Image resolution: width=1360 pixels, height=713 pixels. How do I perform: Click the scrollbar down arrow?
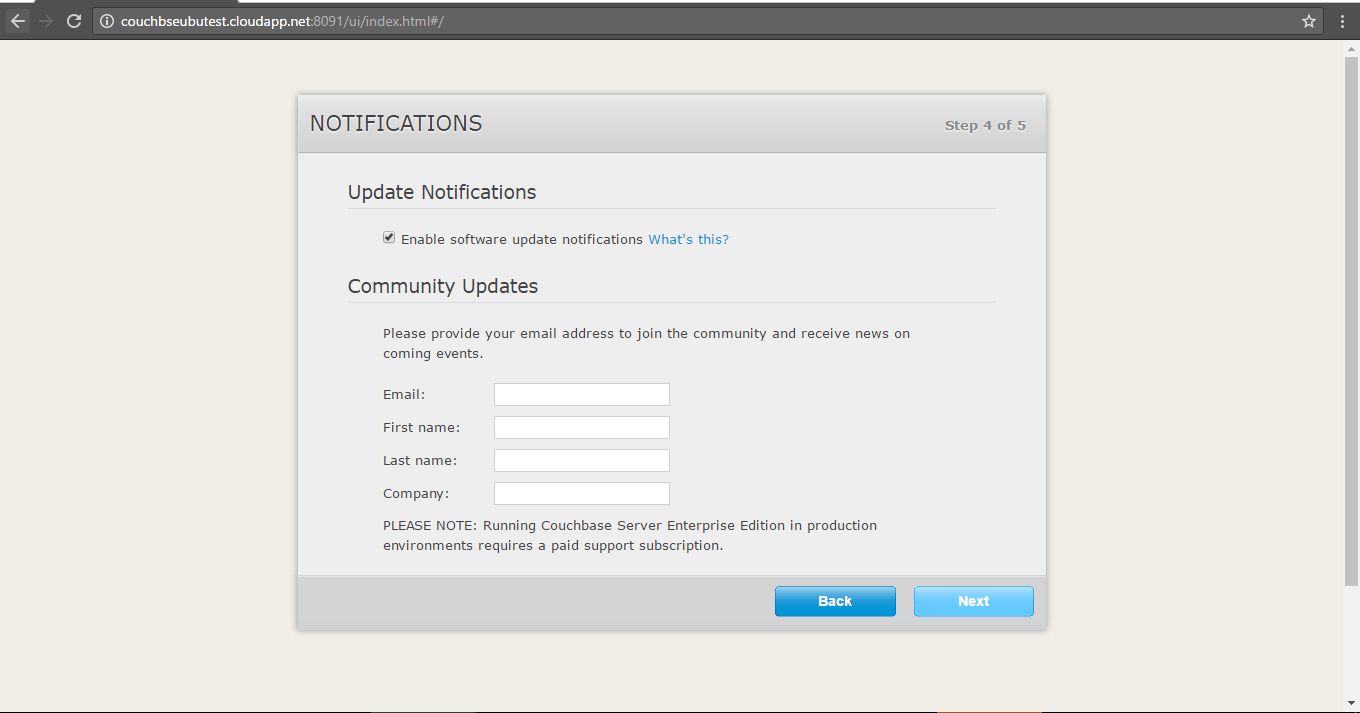click(1349, 703)
